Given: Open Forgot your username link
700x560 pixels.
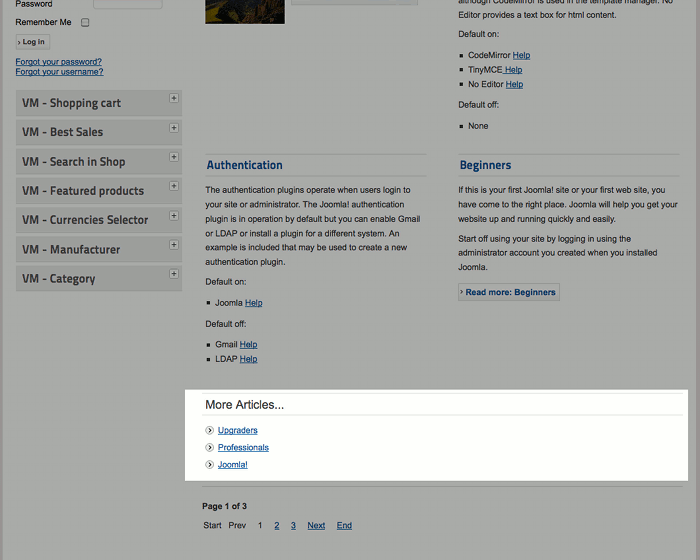Looking at the screenshot, I should 59,72.
